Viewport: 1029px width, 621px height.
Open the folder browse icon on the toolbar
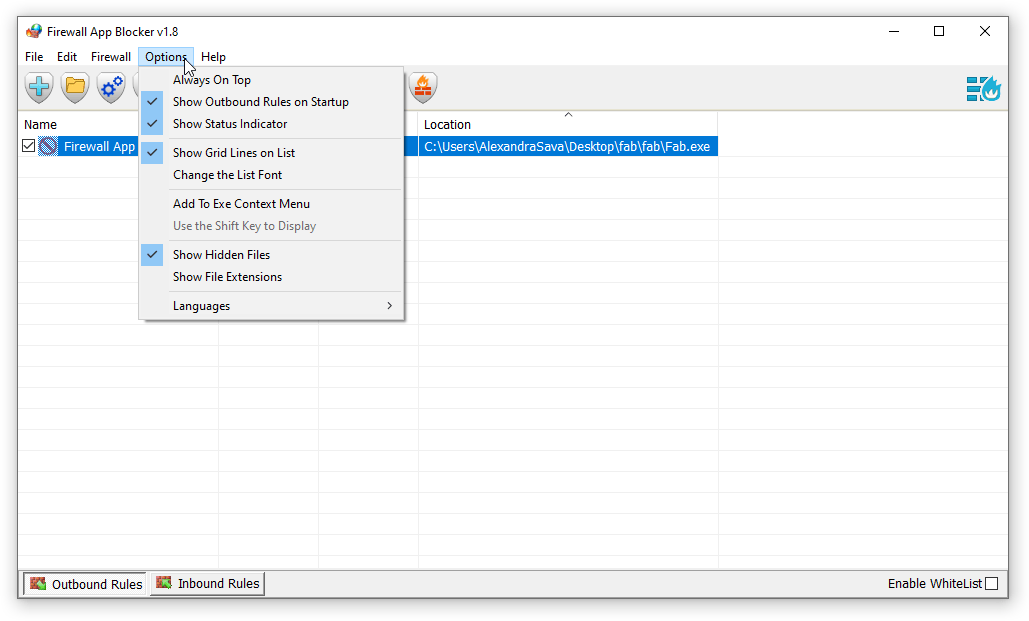click(x=74, y=88)
